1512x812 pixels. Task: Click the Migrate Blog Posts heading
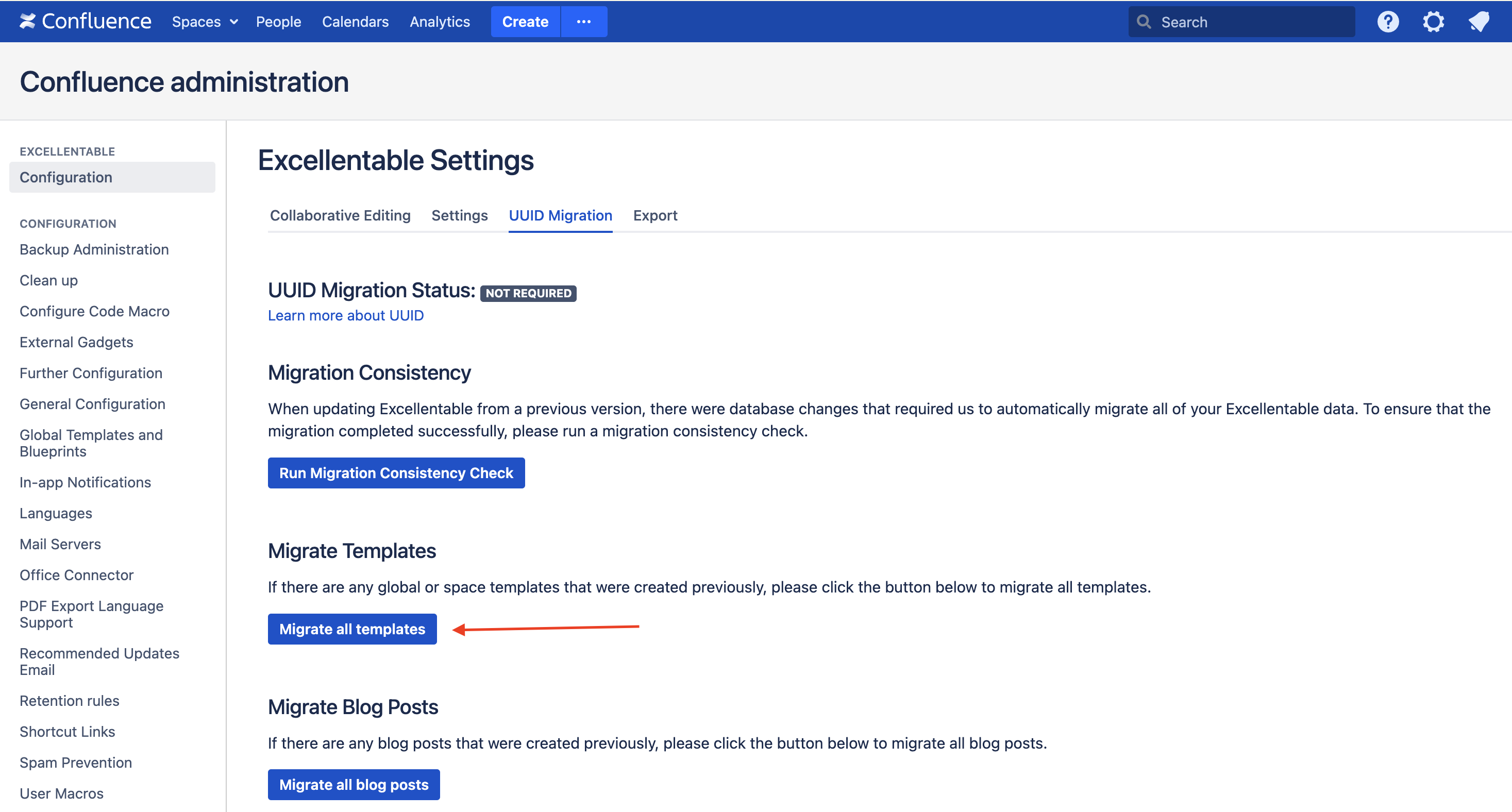point(353,707)
